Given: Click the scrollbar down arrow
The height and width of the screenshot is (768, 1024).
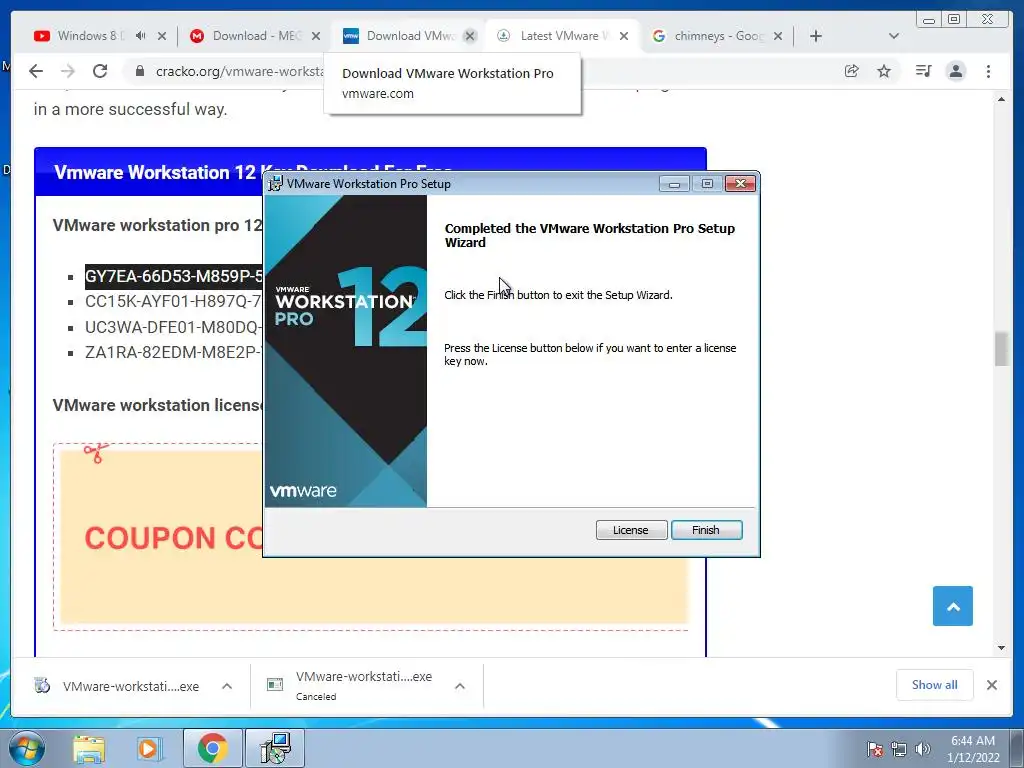Looking at the screenshot, I should [x=1001, y=648].
